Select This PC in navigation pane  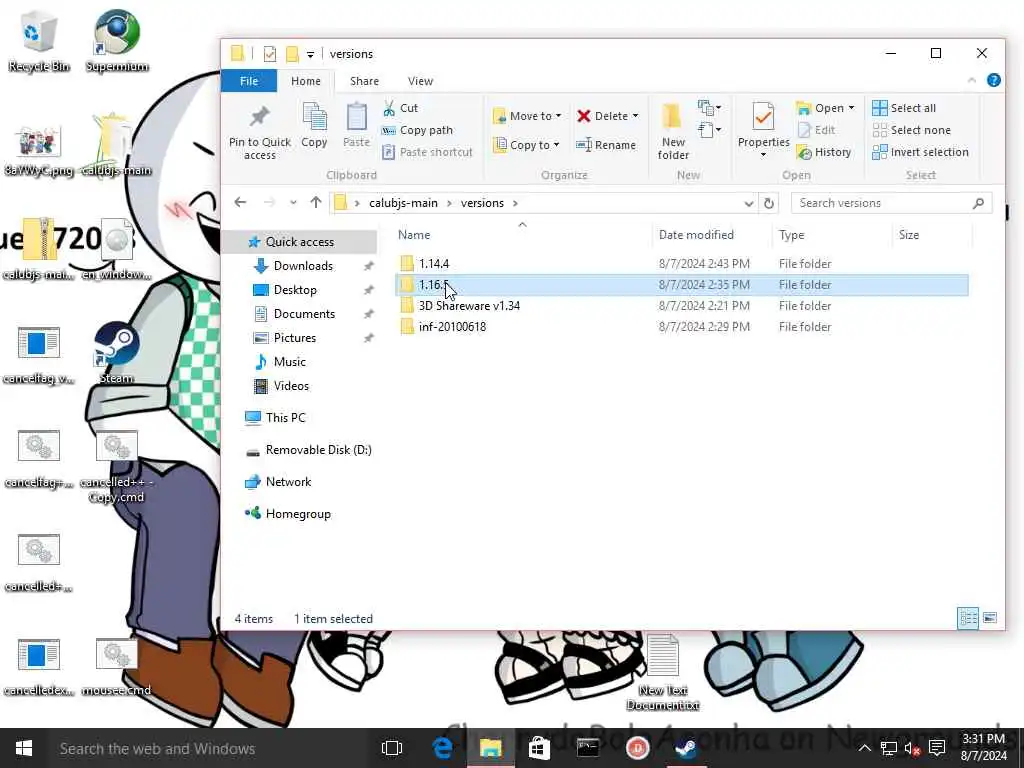click(x=285, y=418)
